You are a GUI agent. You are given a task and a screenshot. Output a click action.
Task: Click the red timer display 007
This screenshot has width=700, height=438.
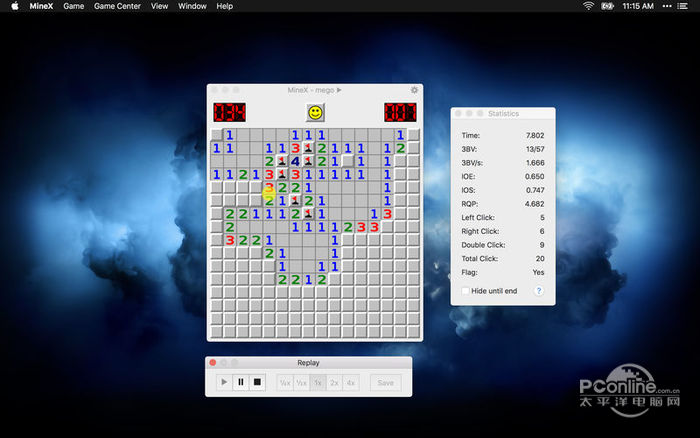pyautogui.click(x=400, y=113)
